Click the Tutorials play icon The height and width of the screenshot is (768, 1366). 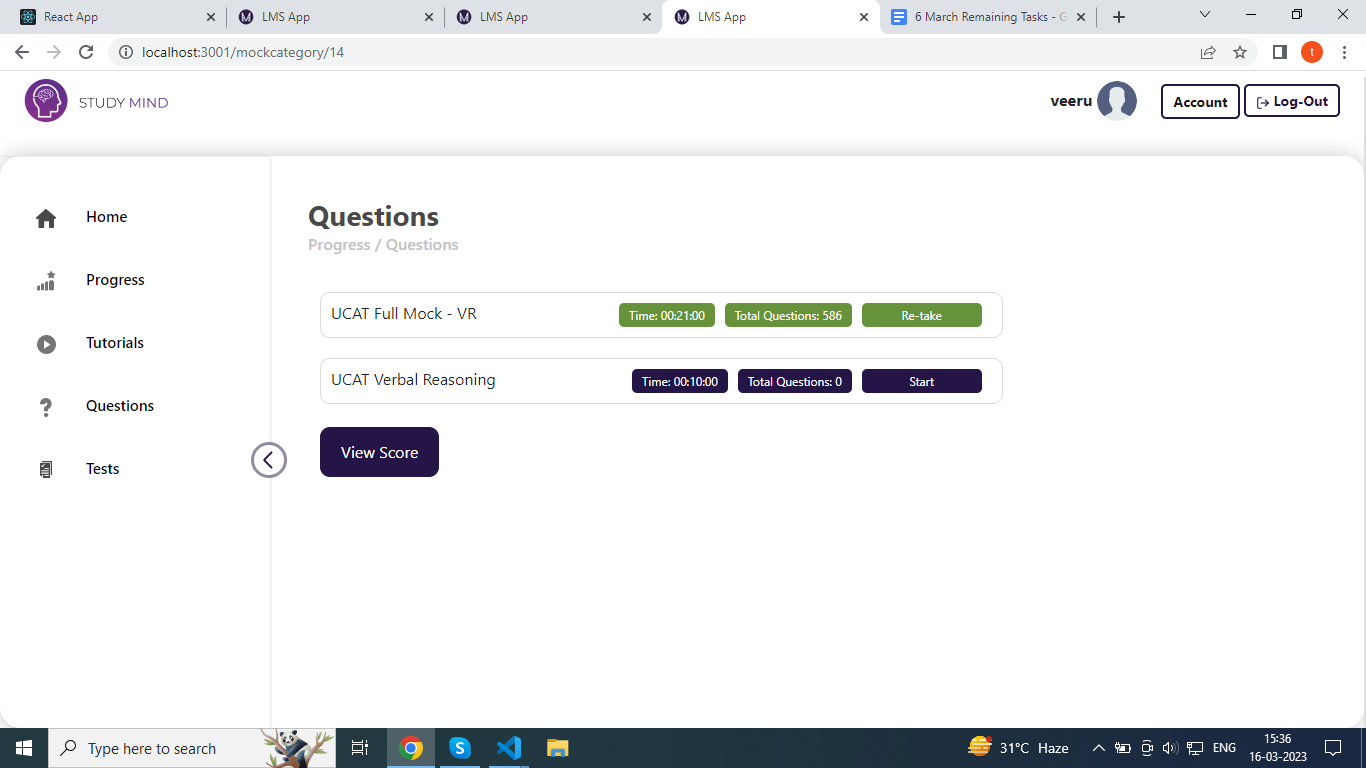pos(46,344)
